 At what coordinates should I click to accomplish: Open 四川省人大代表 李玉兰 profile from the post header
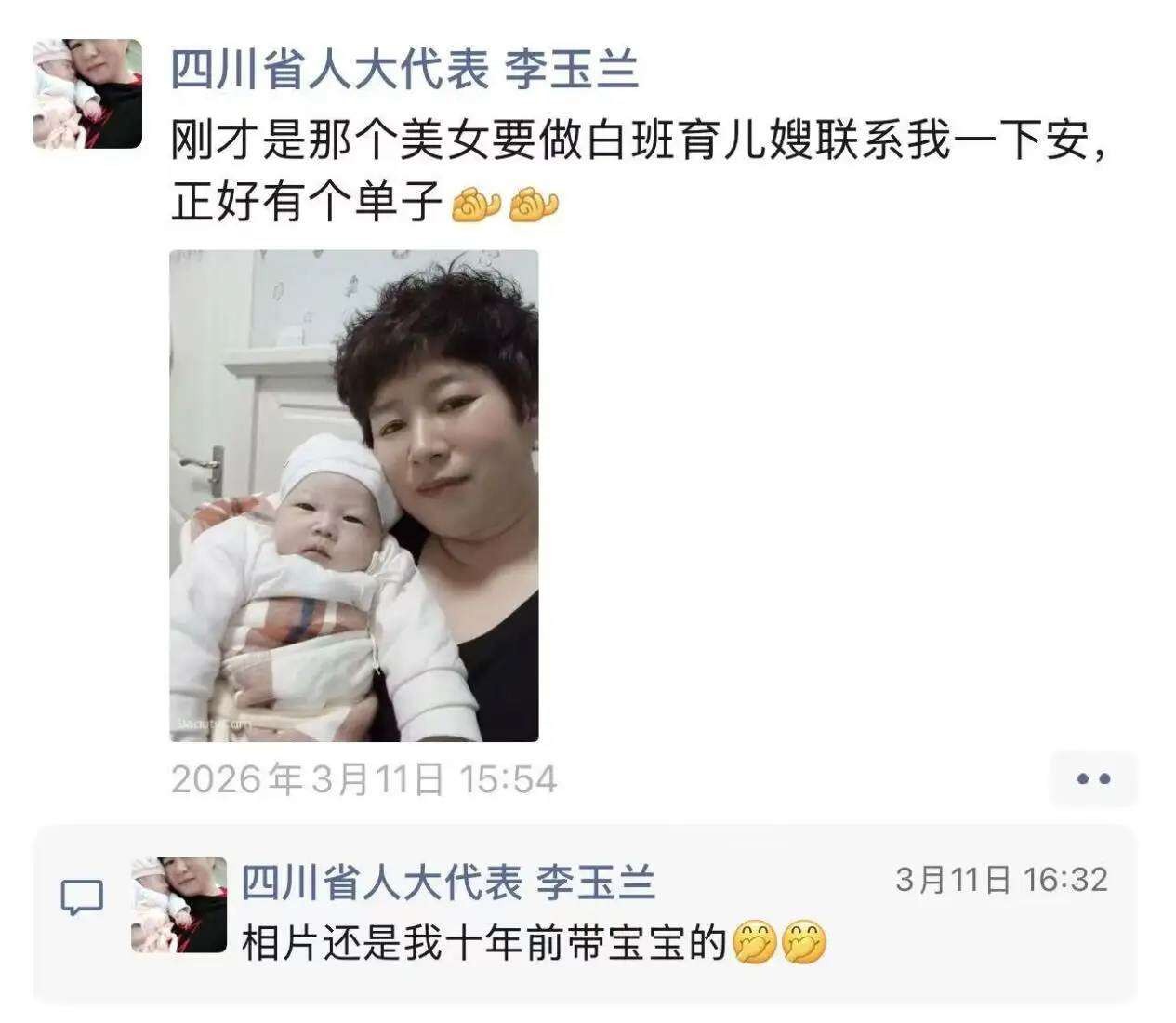[x=405, y=70]
